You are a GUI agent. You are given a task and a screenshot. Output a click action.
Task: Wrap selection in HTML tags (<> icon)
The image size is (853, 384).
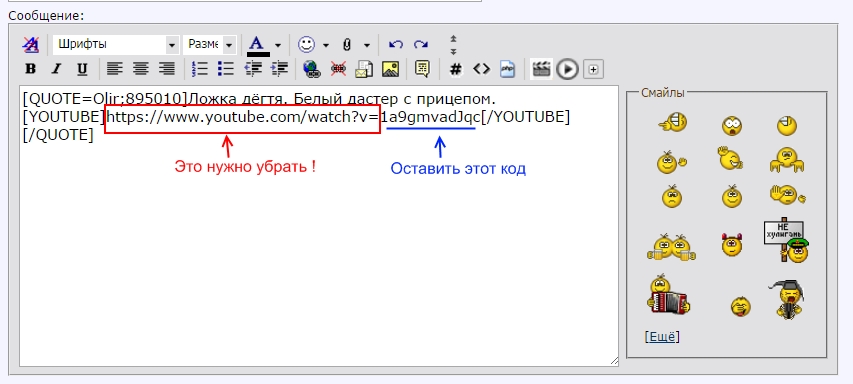pos(481,69)
